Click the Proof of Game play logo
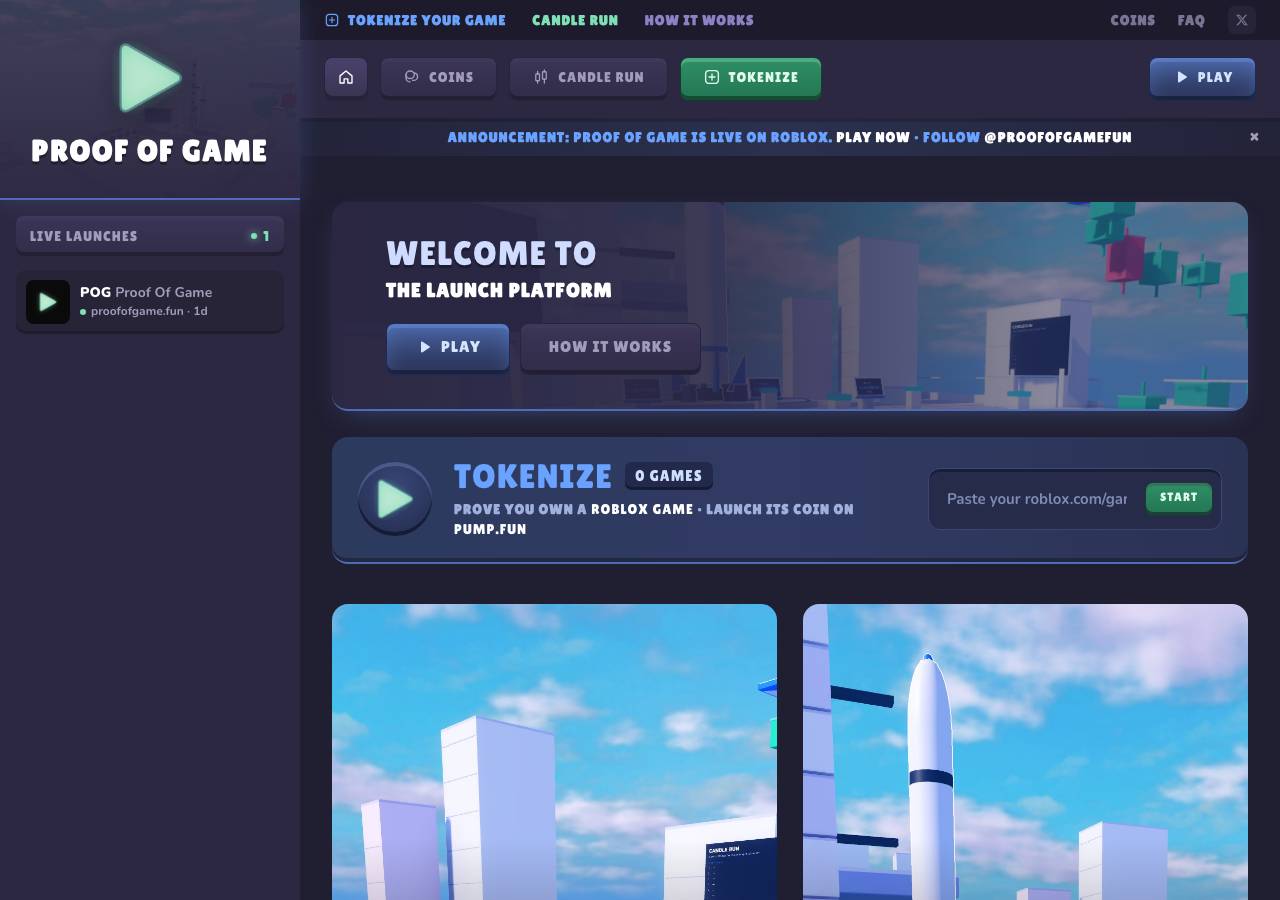 pyautogui.click(x=150, y=77)
